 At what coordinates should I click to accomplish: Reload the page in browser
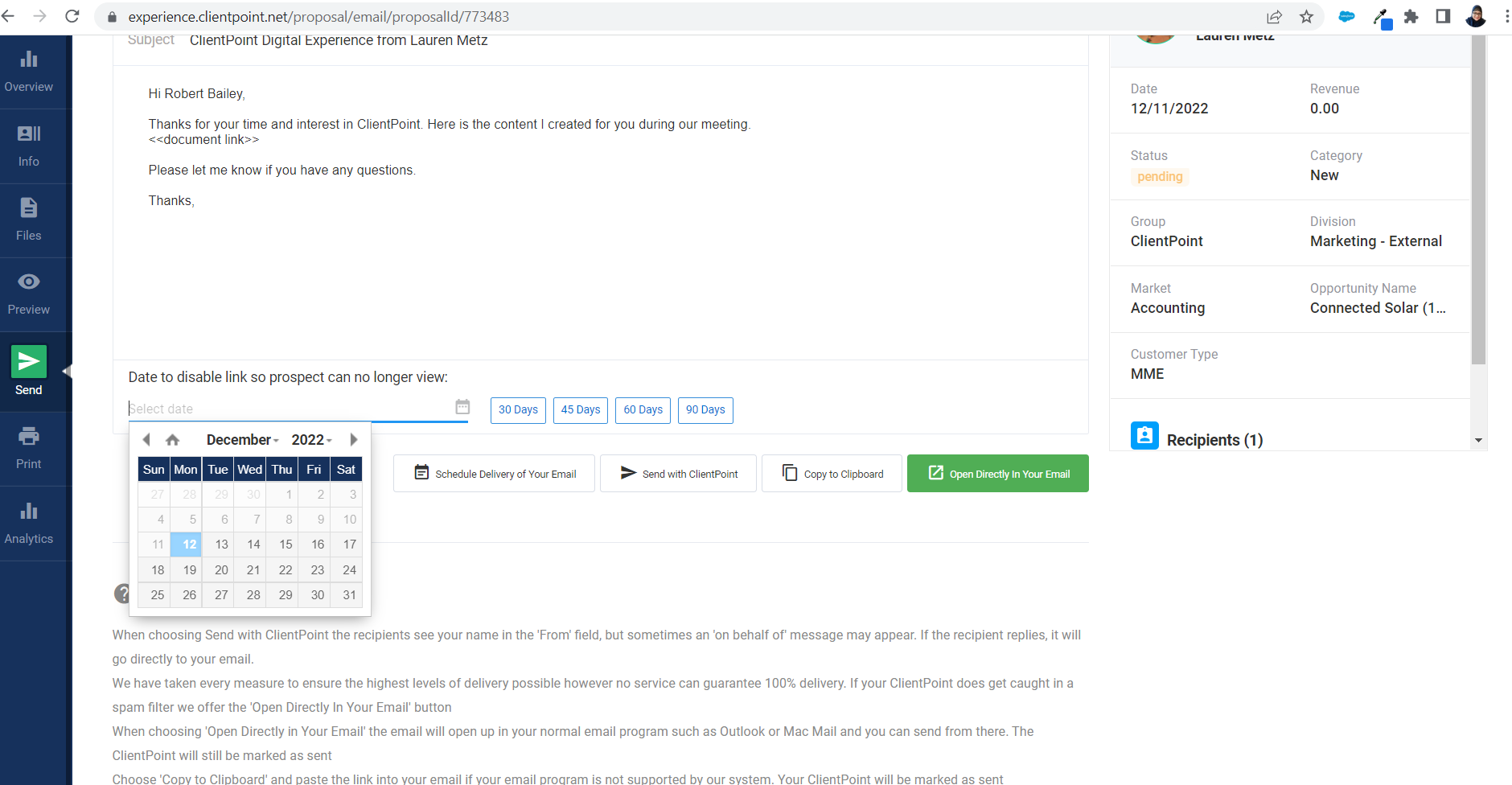coord(72,16)
